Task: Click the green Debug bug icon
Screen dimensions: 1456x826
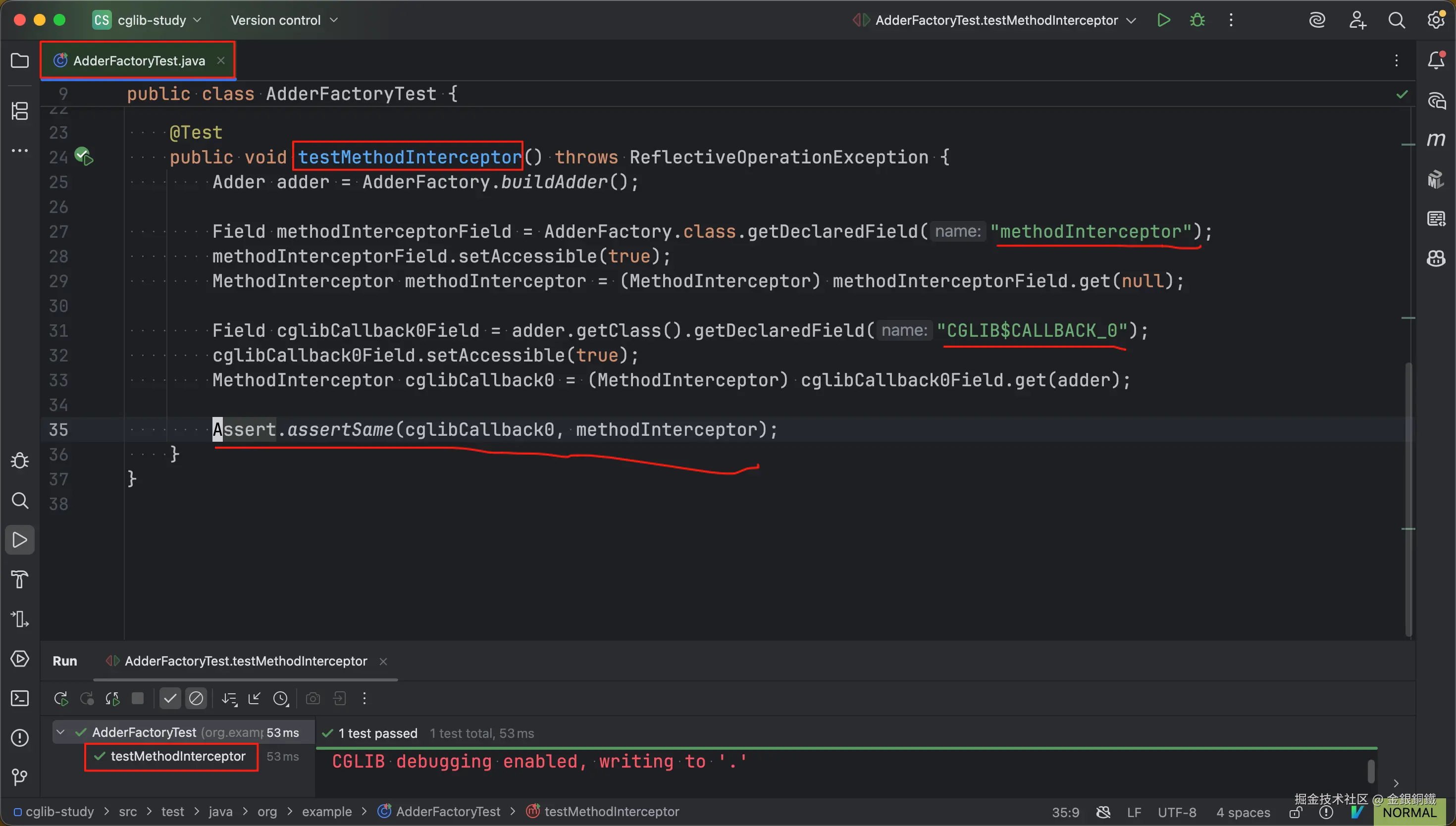Action: [x=1197, y=20]
